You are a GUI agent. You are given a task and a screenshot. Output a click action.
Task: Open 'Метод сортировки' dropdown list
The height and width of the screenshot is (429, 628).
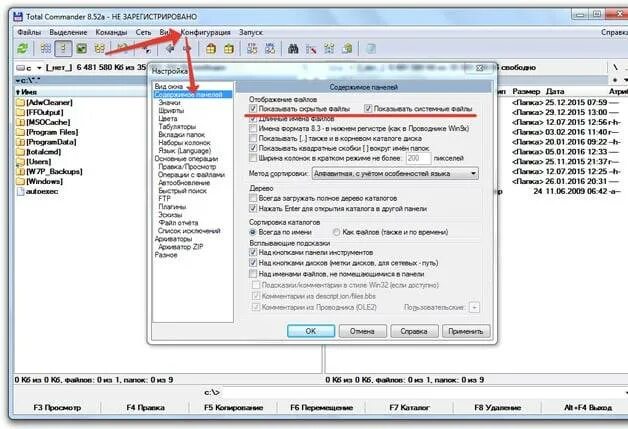pos(395,173)
